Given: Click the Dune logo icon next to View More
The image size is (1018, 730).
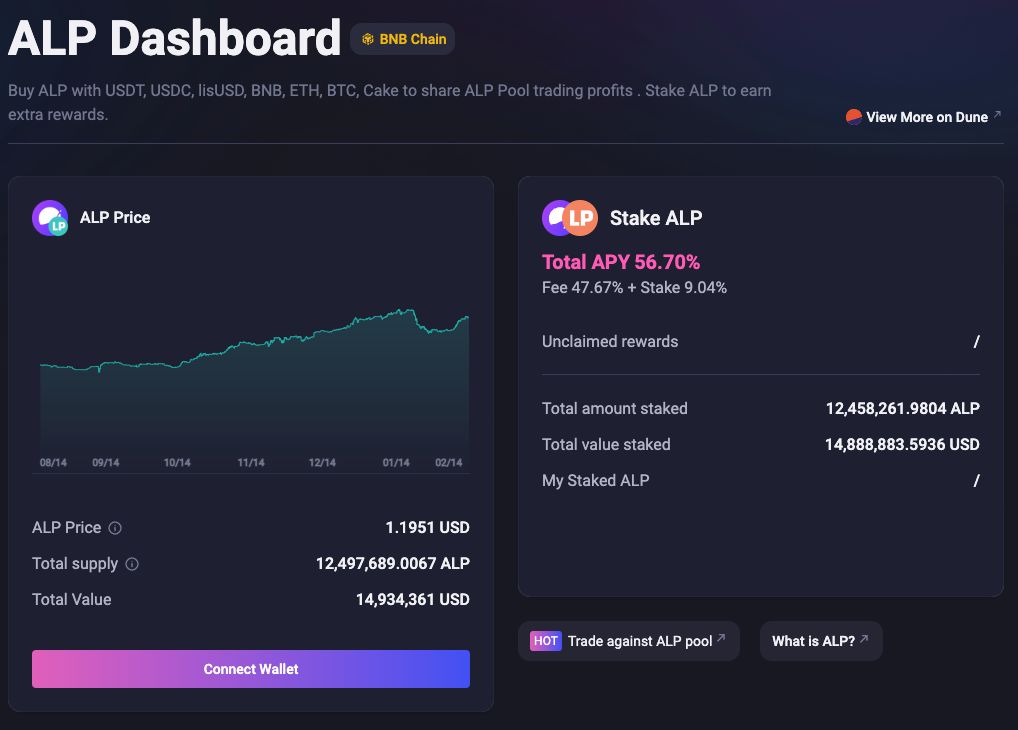Looking at the screenshot, I should click(855, 116).
